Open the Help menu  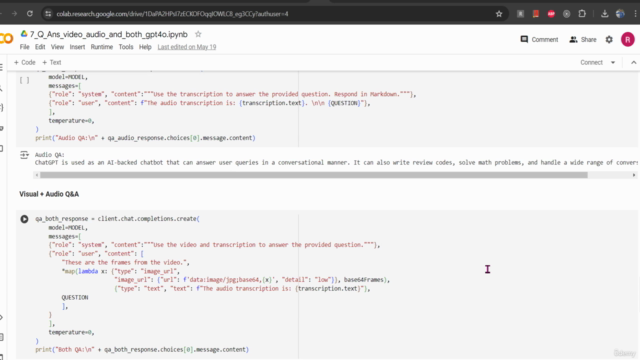145,47
